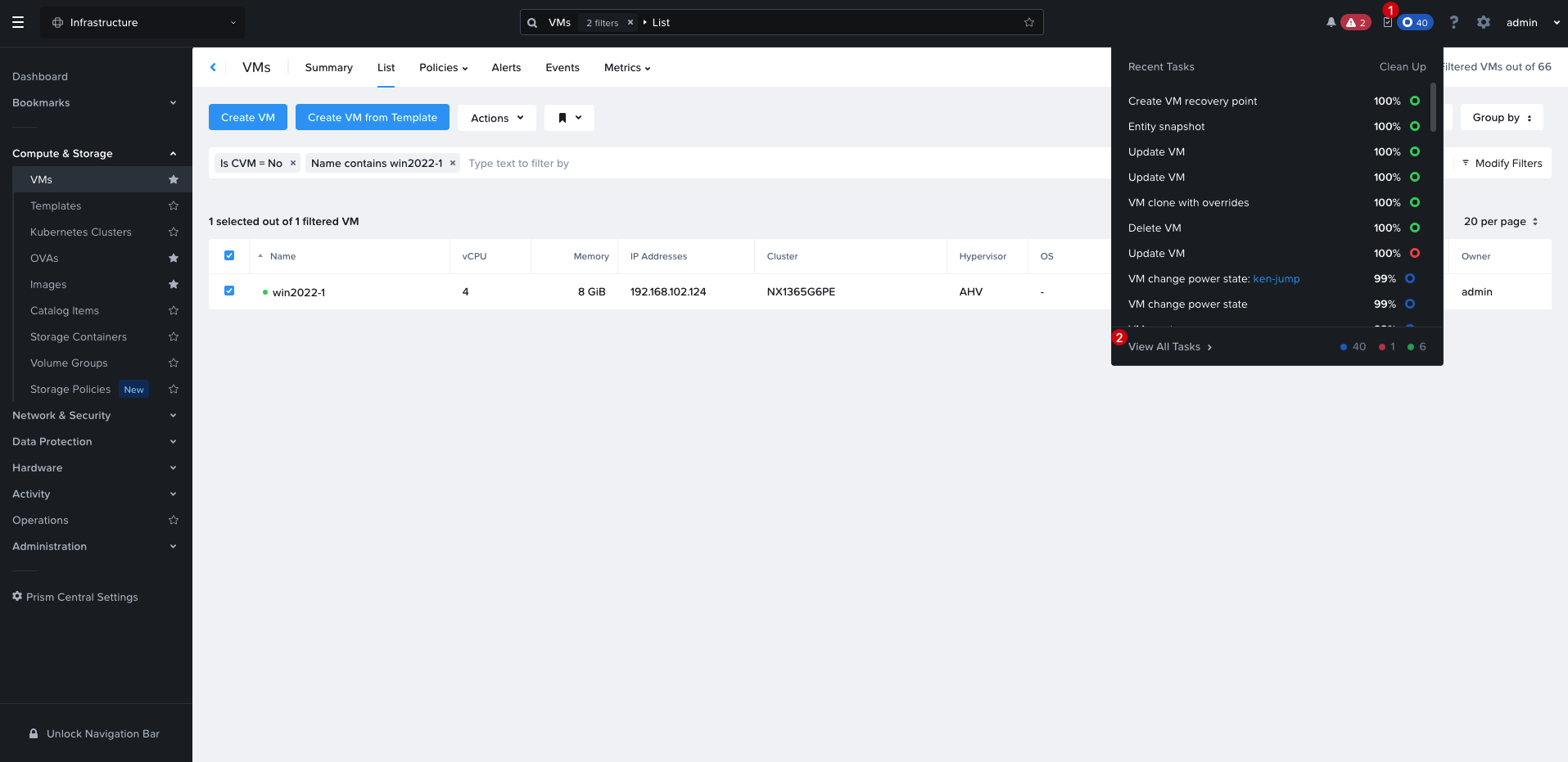Viewport: 1568px width, 762px height.
Task: Bookmark the search with the star icon
Action: pyautogui.click(x=1028, y=22)
